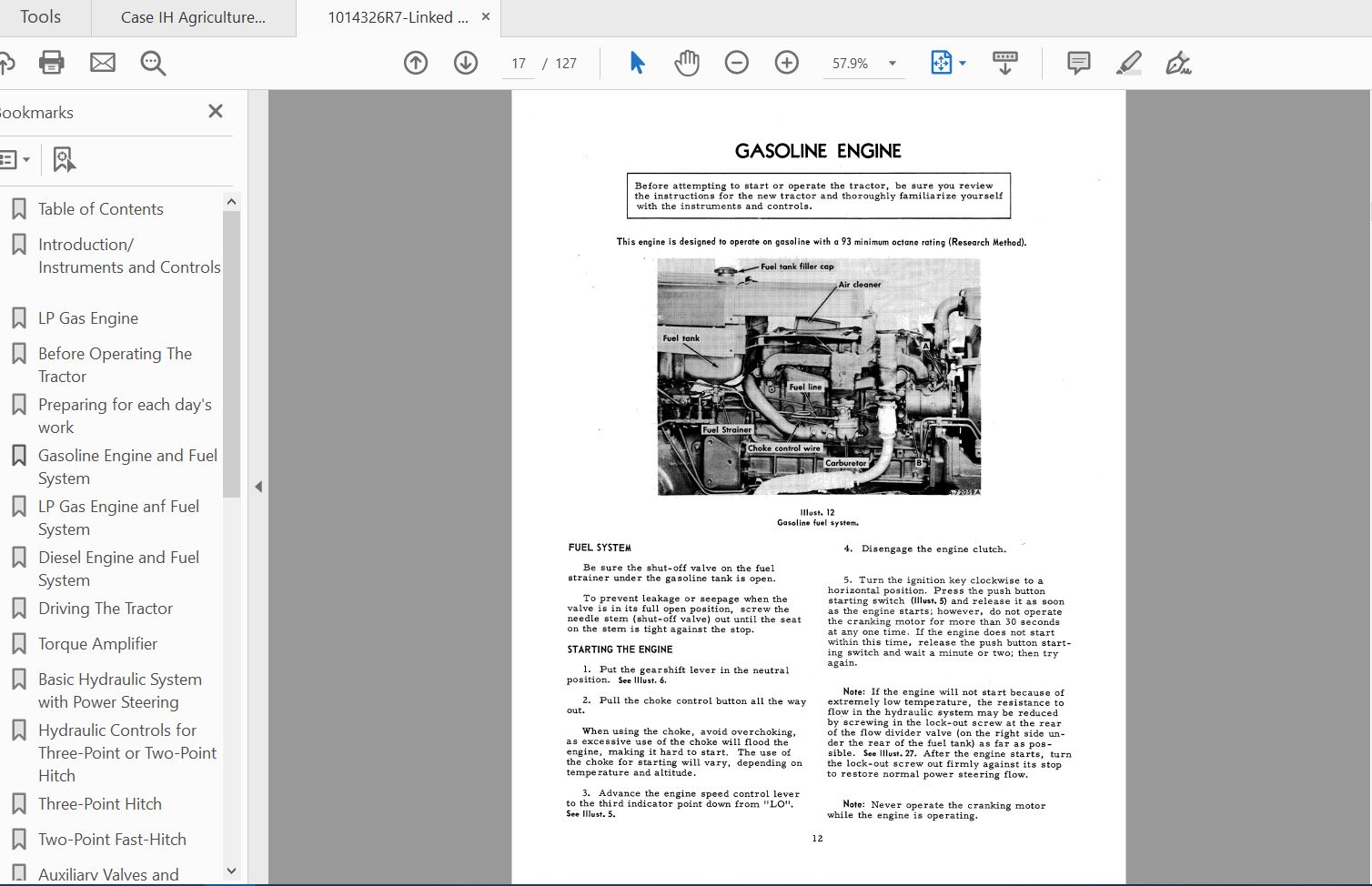The image size is (1372, 886).
Task: Open the bookmarks Options list menu
Action: (15, 160)
